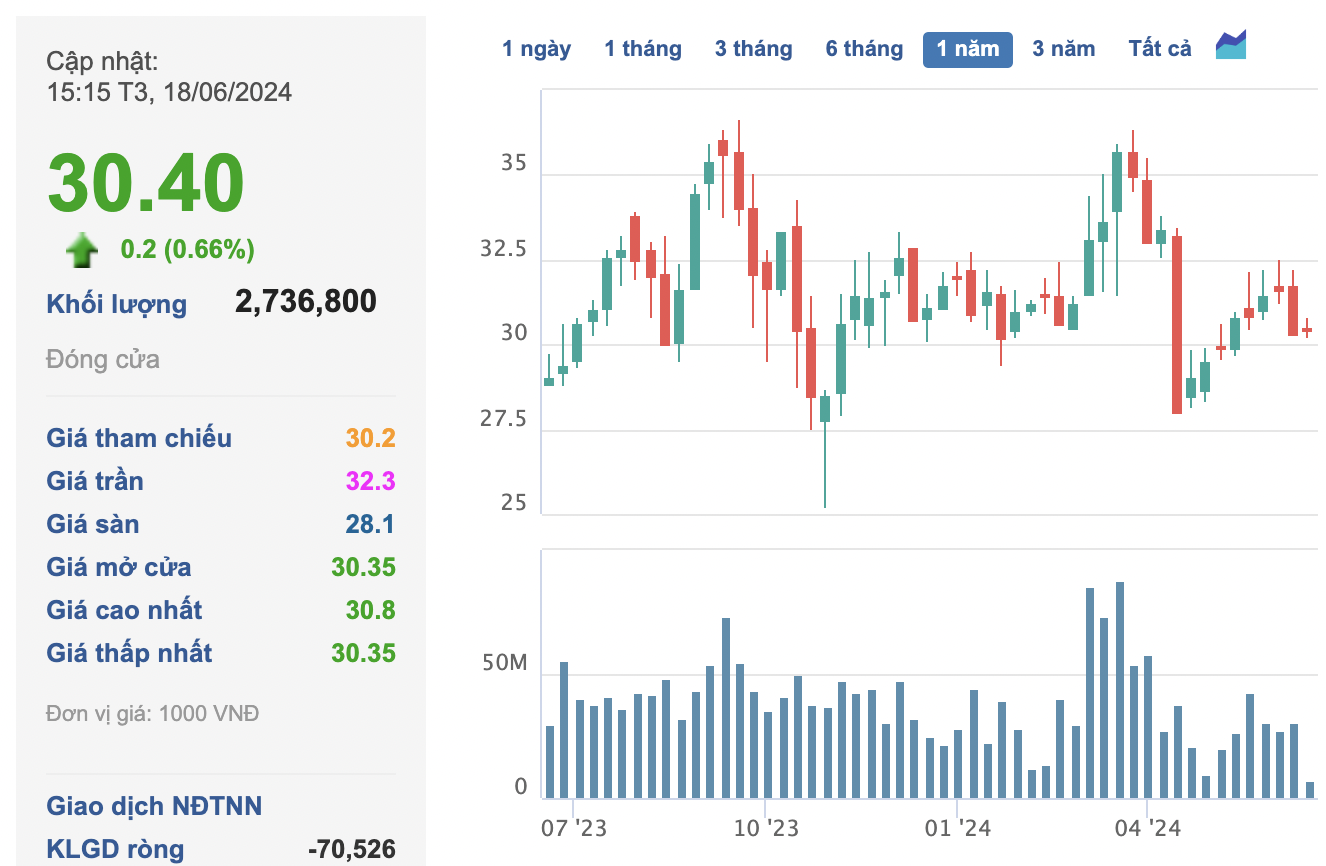The width and height of the screenshot is (1326, 866).
Task: Click the 32.5 price axis label
Action: click(503, 249)
